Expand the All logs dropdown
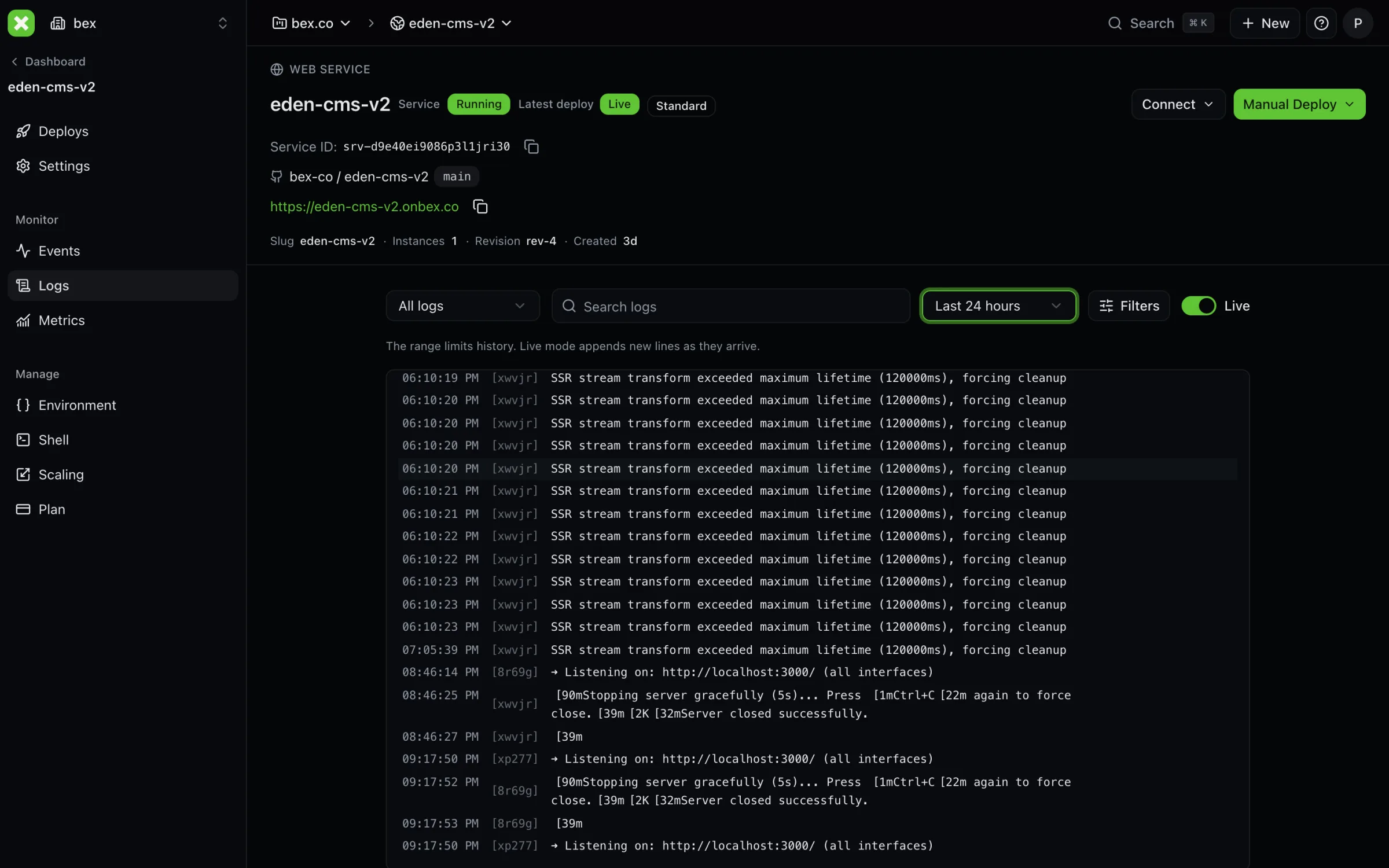Screen dimensions: 1389x868 pos(462,306)
